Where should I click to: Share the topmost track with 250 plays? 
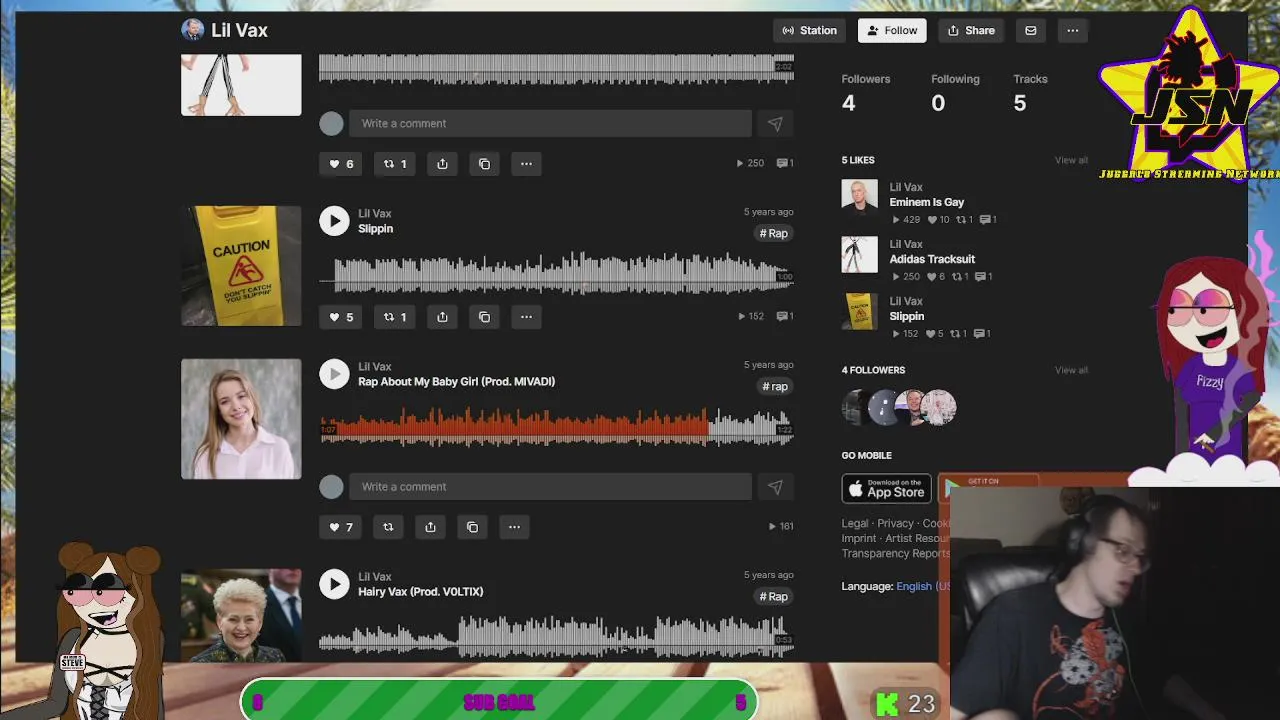pos(442,164)
